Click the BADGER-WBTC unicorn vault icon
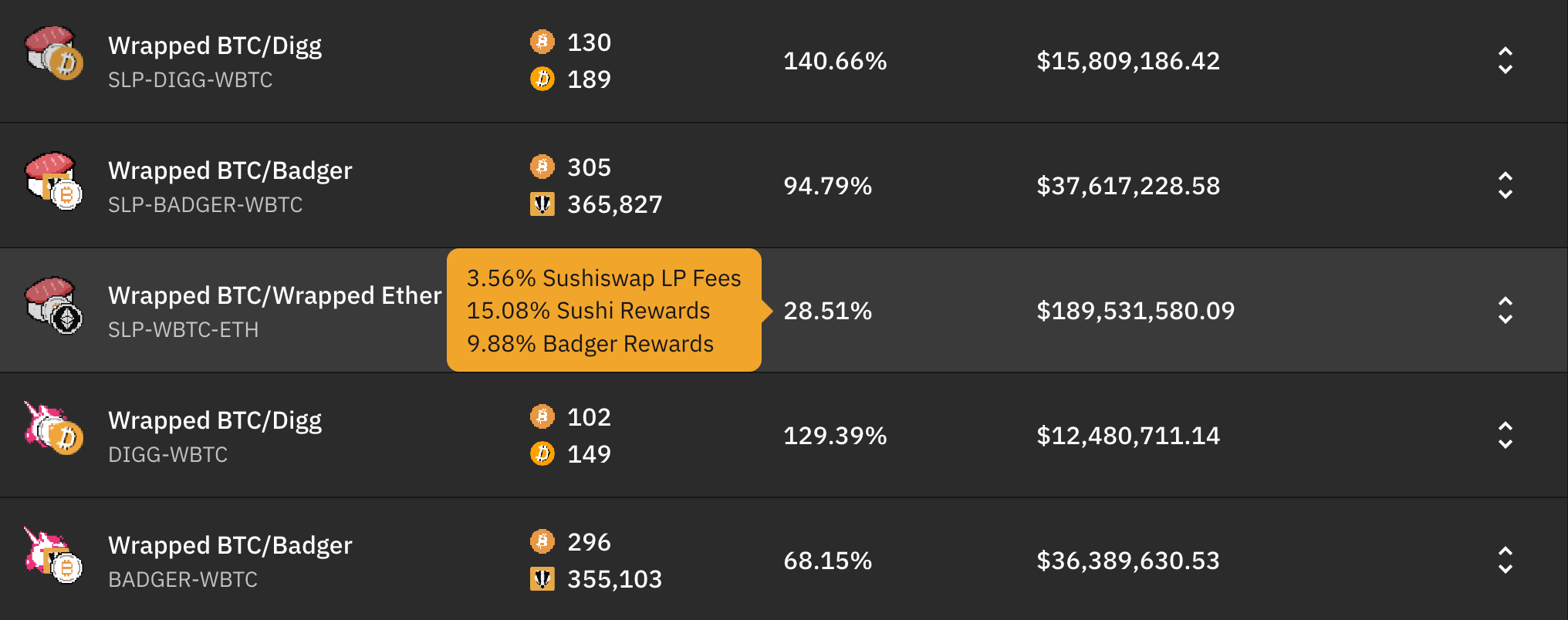 click(53, 554)
